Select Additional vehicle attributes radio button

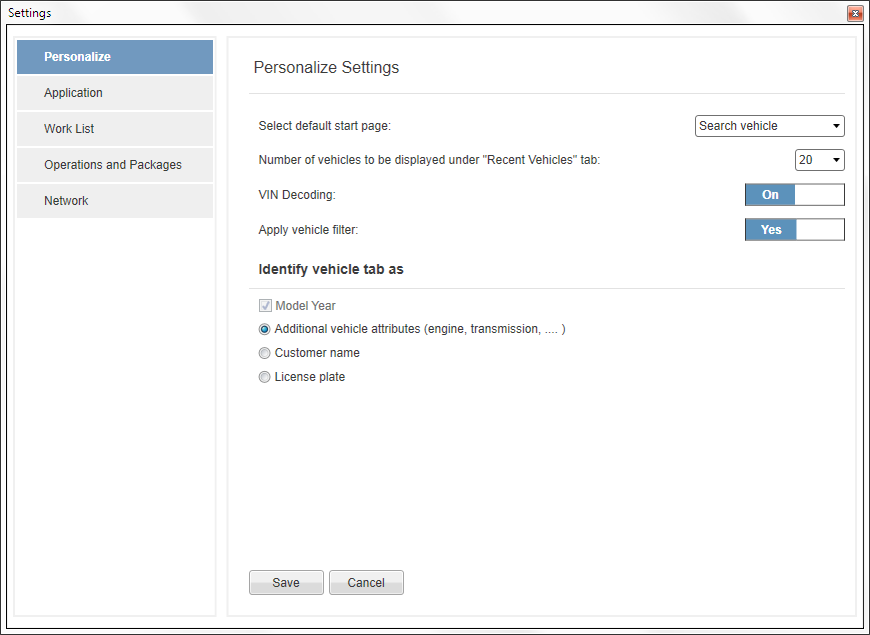pos(265,329)
